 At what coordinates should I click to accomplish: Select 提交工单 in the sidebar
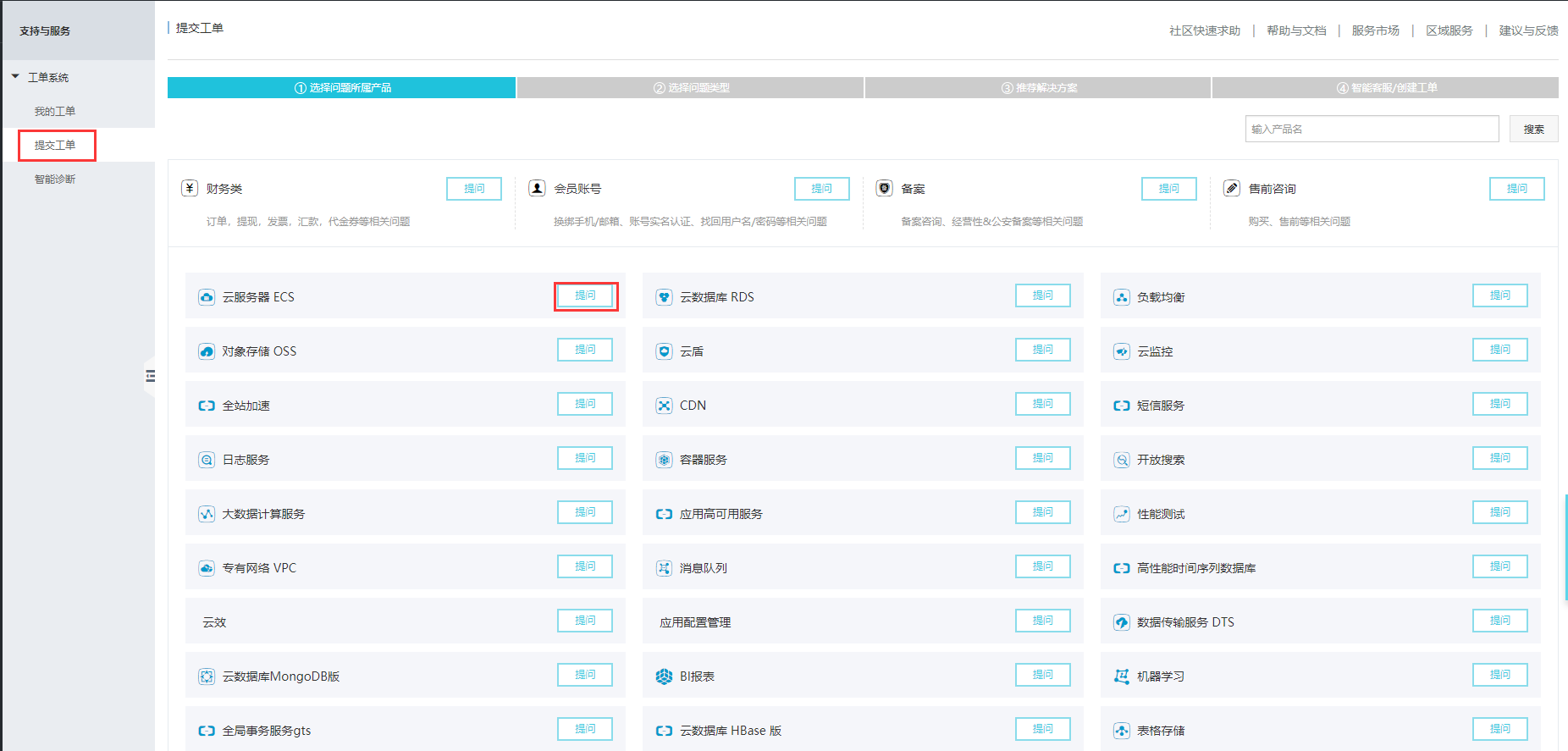pyautogui.click(x=55, y=145)
